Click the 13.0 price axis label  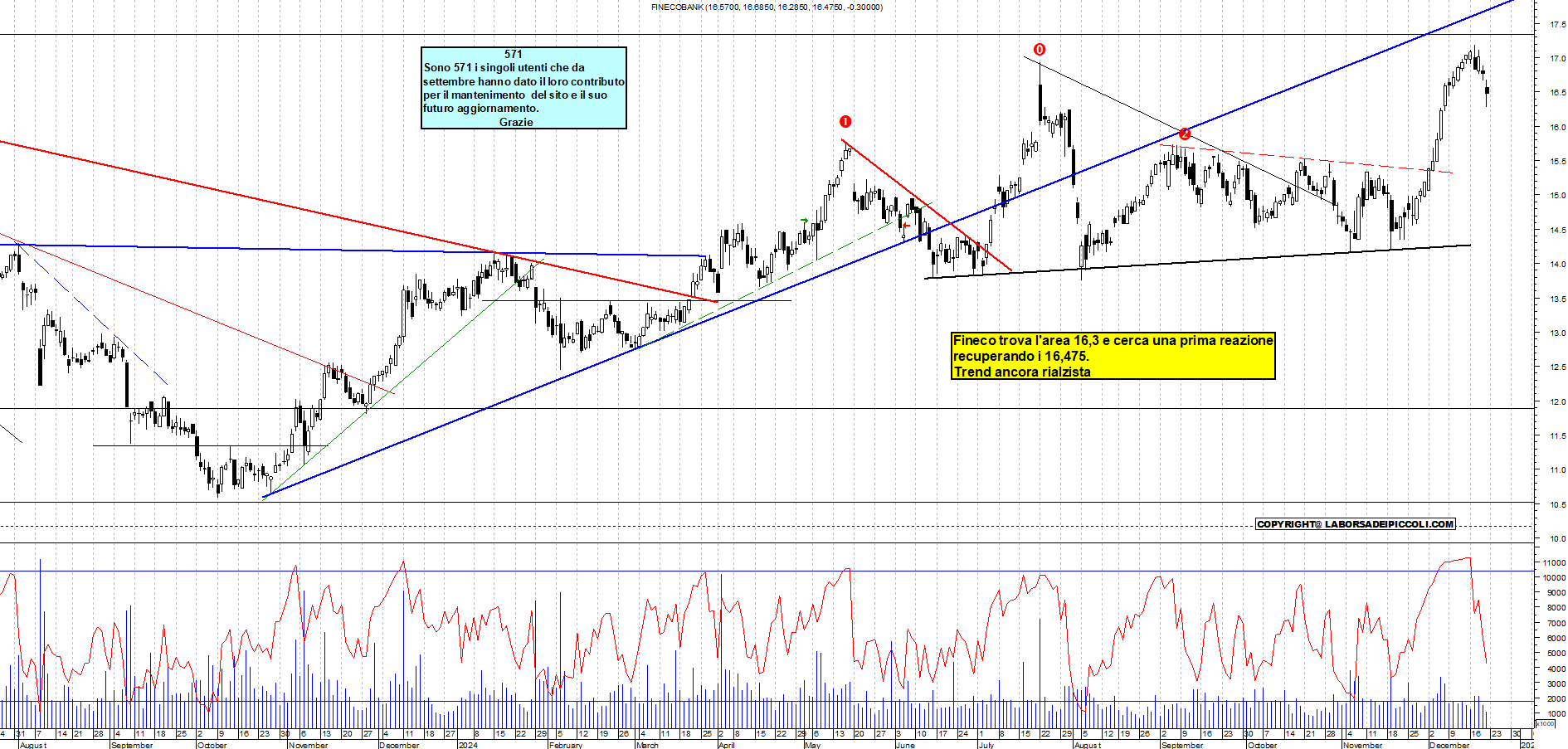[1557, 333]
